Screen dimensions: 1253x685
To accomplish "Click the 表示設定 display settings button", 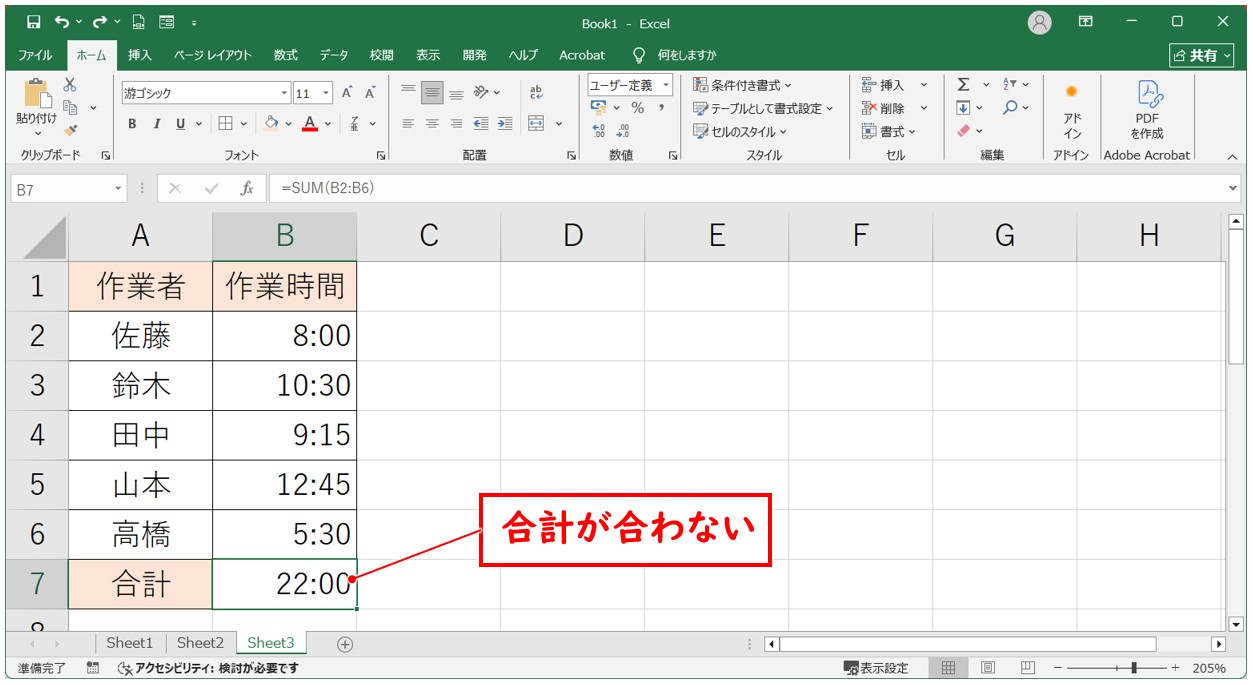I will click(876, 668).
